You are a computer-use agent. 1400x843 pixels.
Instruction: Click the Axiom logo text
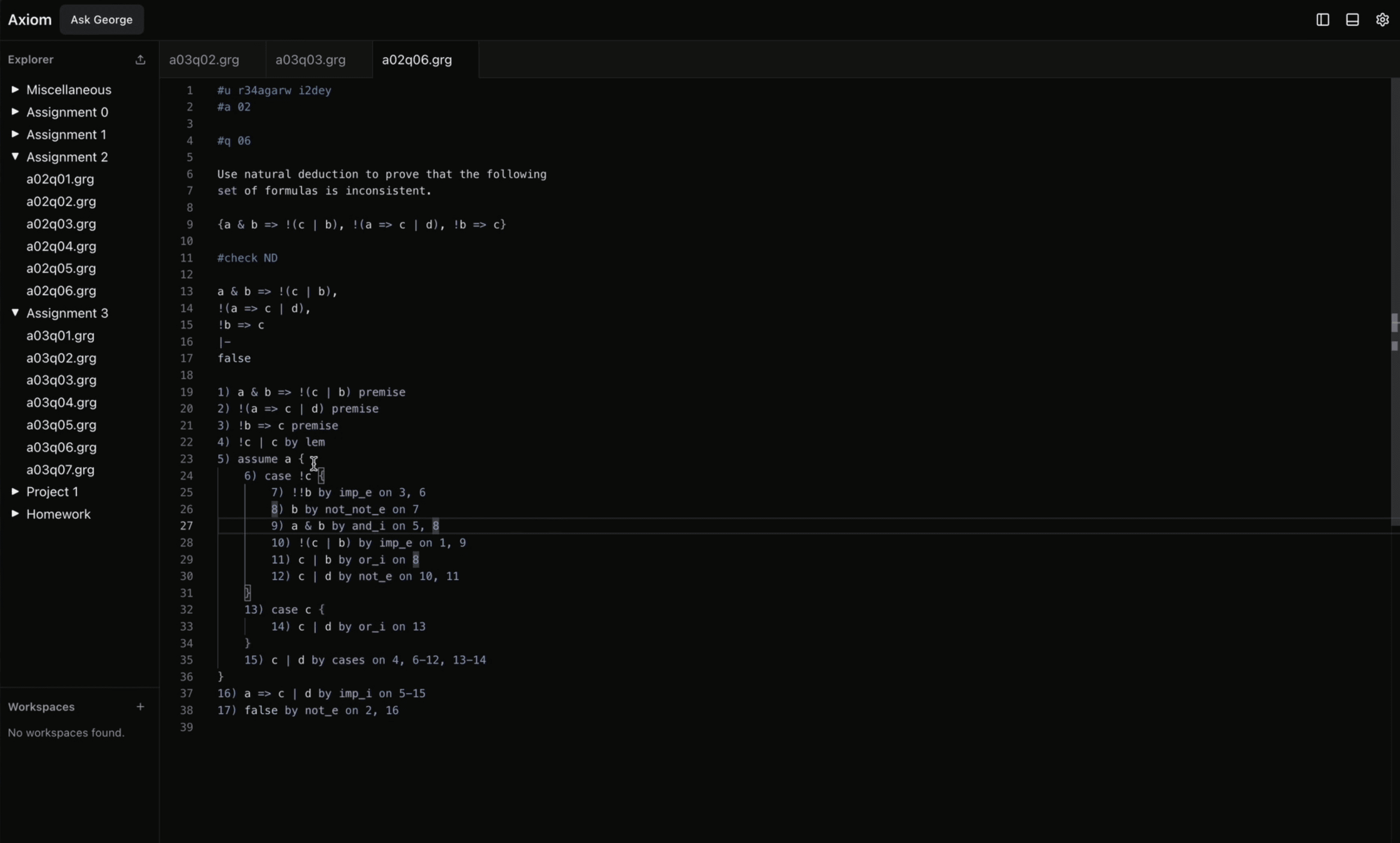pos(30,20)
